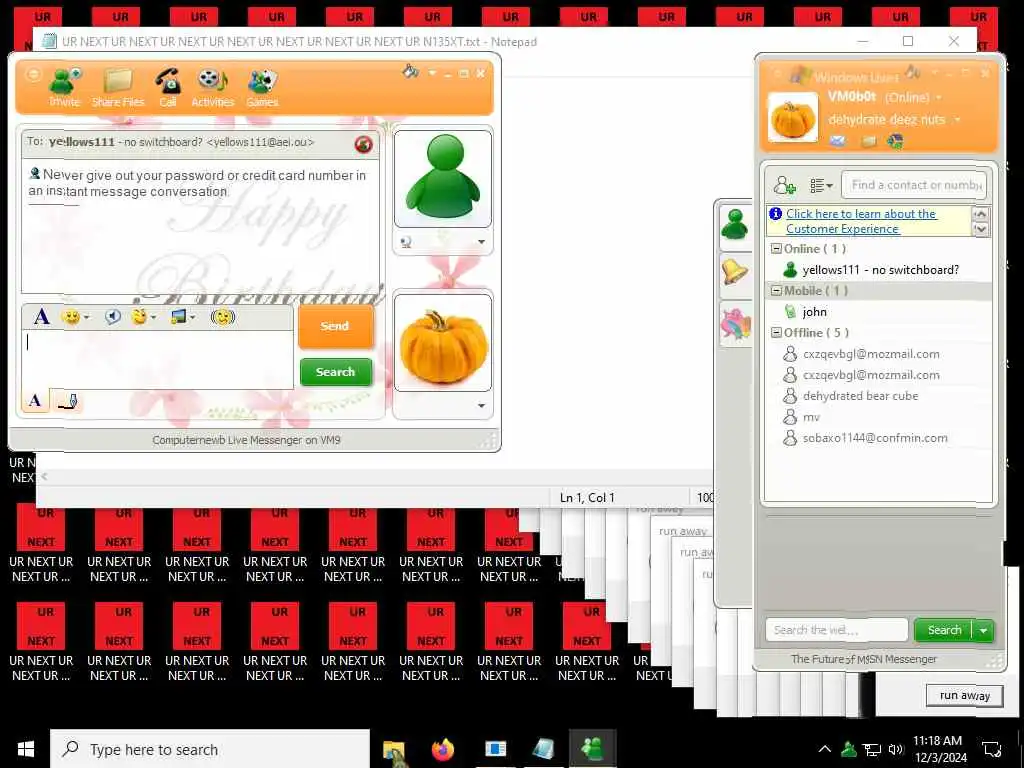This screenshot has width=1024, height=768.
Task: Click the green buddy contact picture
Action: 443,178
